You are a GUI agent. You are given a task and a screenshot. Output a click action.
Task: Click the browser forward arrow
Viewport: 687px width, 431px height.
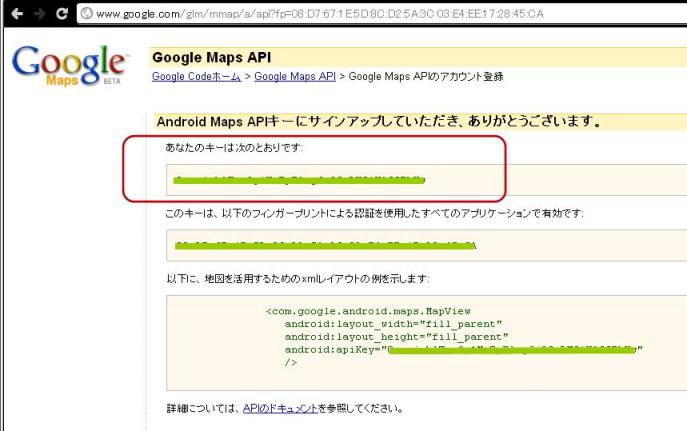point(39,14)
